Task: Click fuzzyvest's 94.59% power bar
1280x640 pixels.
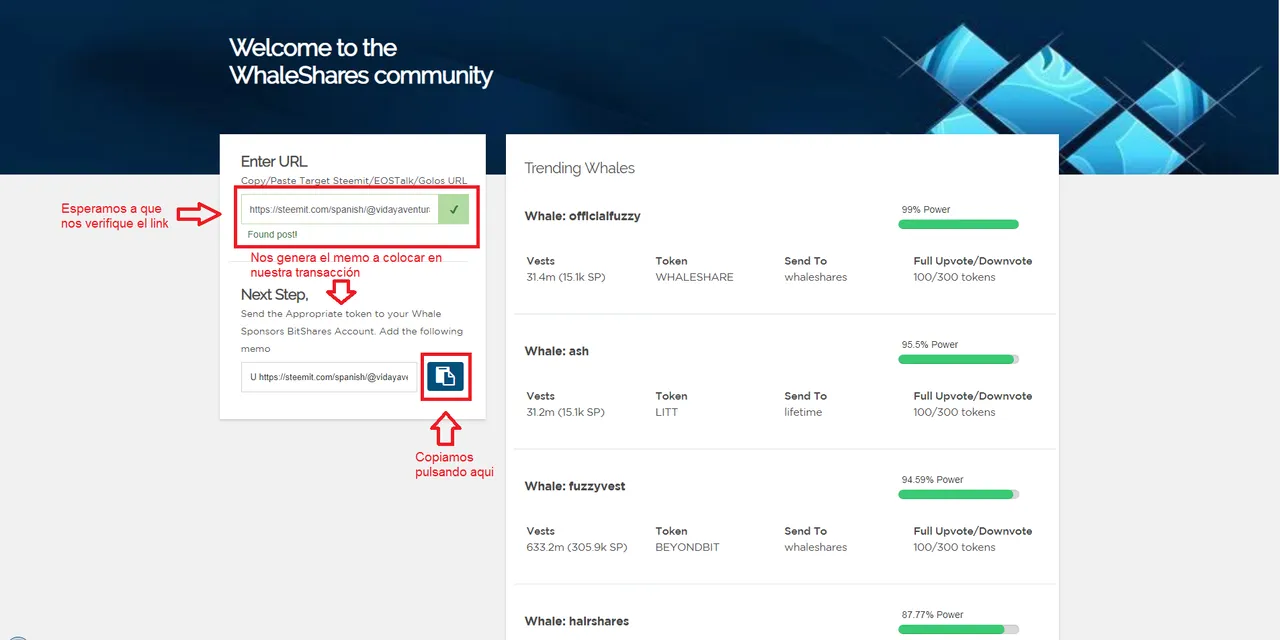Action: coord(959,494)
